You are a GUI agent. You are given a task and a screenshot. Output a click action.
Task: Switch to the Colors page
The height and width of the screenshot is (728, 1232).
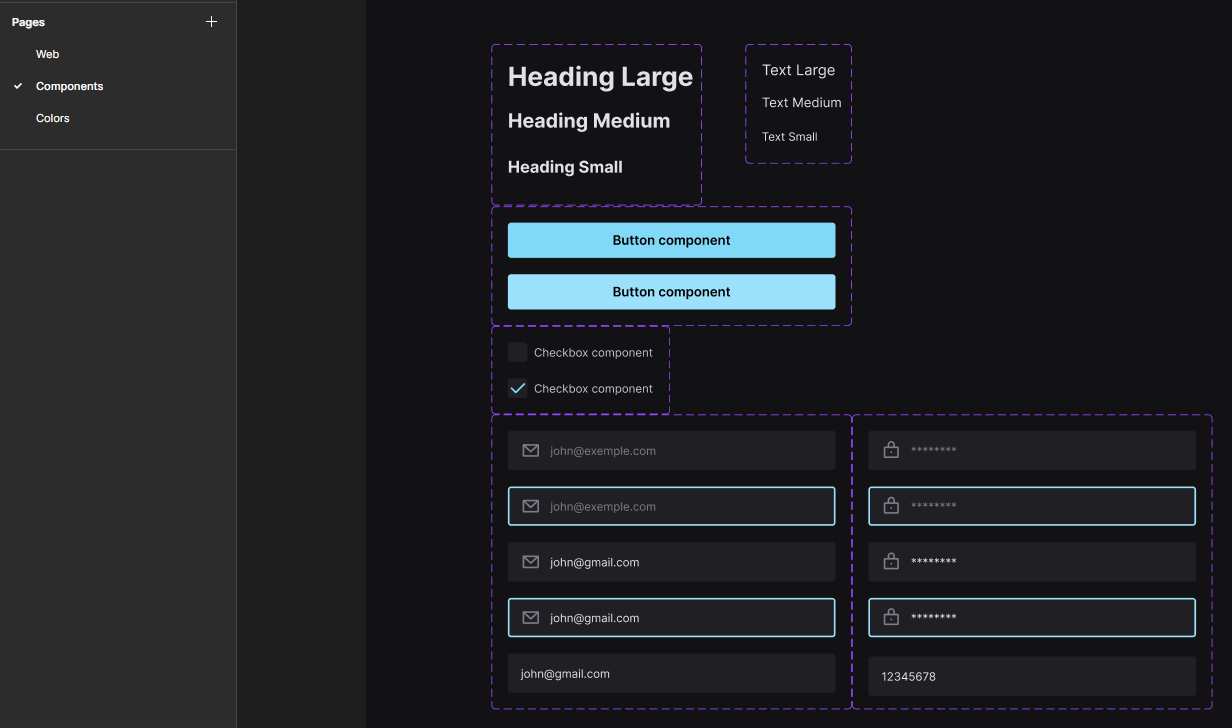52,118
